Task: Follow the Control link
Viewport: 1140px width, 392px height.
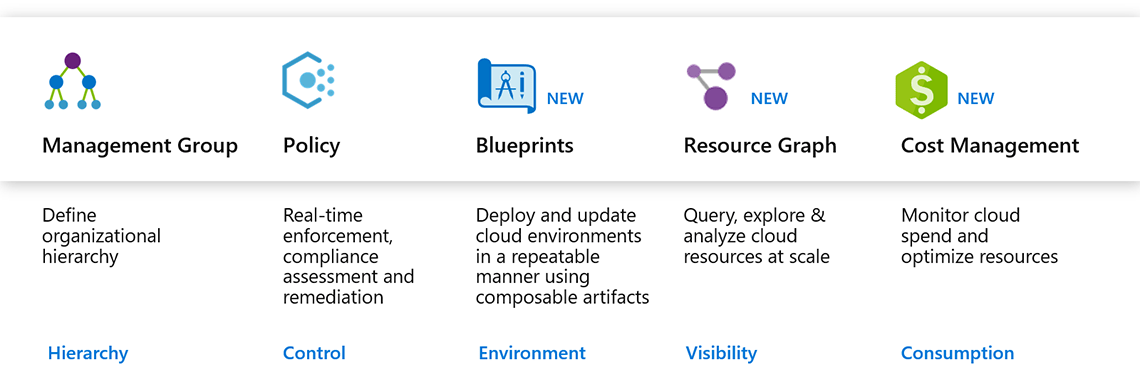Action: click(x=314, y=353)
